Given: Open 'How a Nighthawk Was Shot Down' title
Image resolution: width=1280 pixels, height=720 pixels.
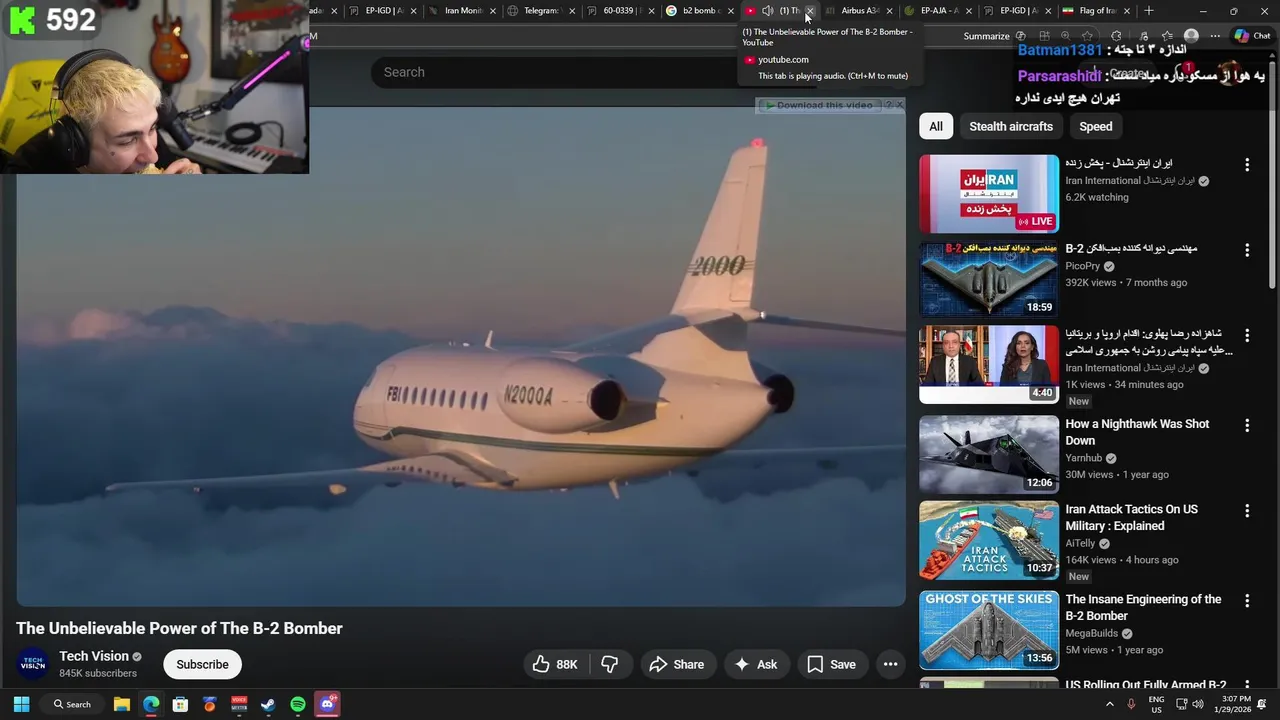Looking at the screenshot, I should point(1137,432).
